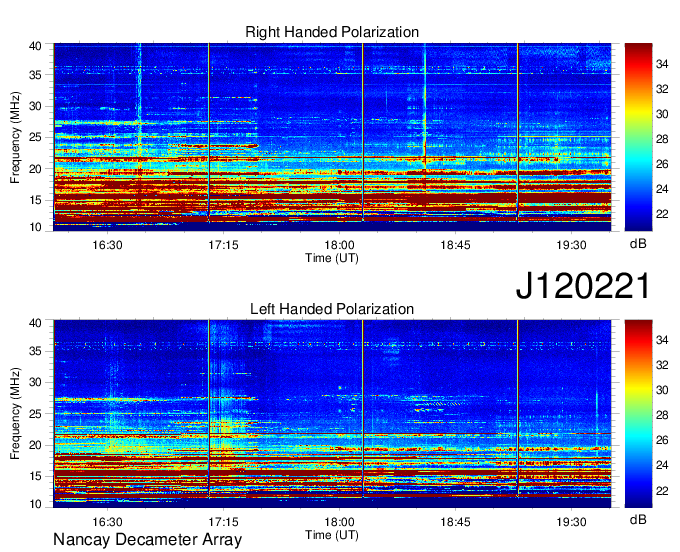Click the "Nancay Decameter Array" caption

pyautogui.click(x=147, y=540)
